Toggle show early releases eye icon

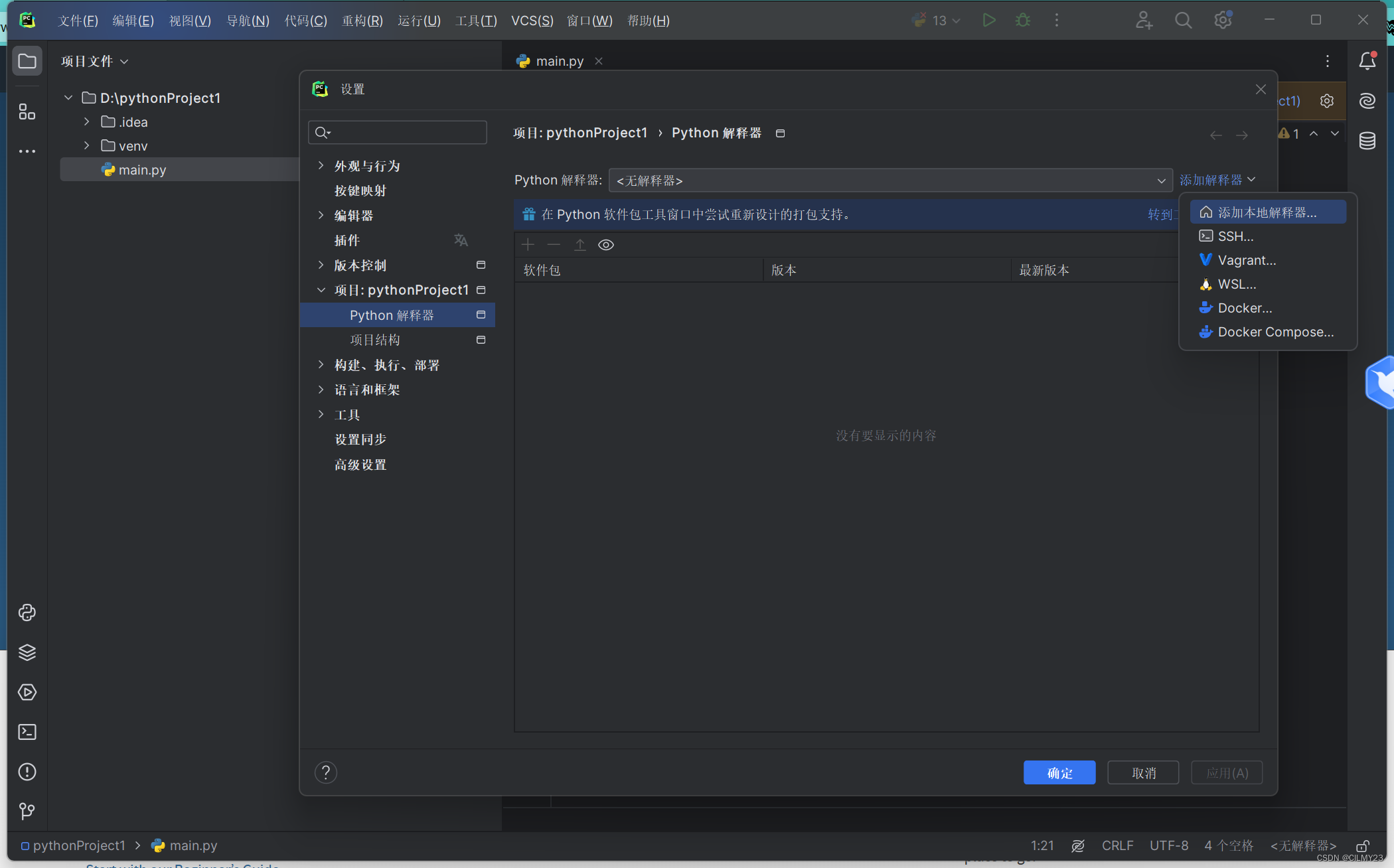(x=606, y=245)
